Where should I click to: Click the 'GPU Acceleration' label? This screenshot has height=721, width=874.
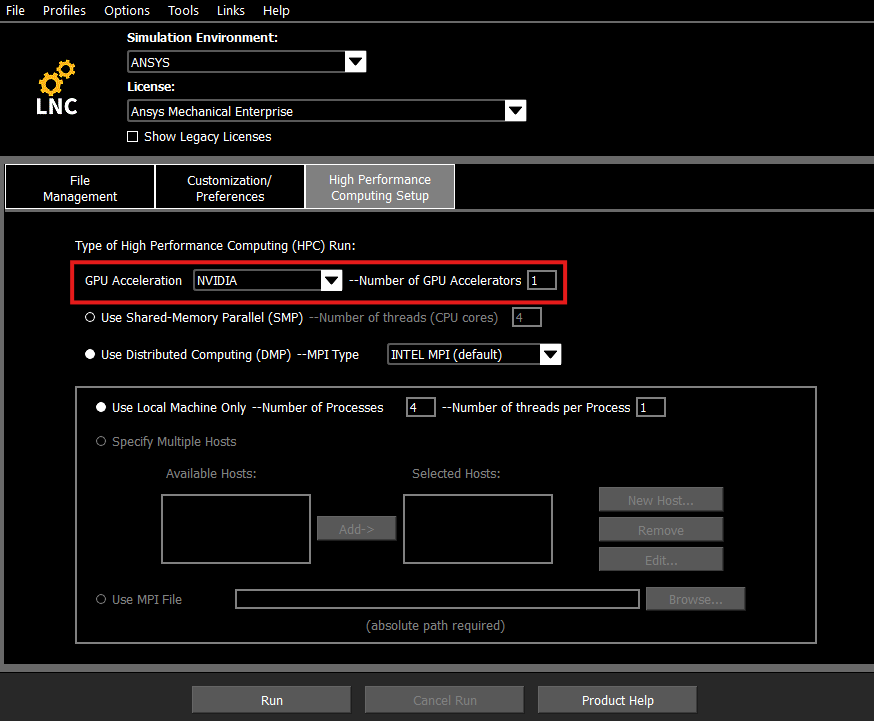133,280
